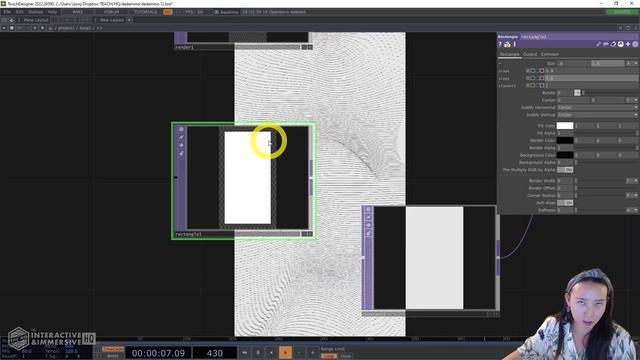Open the Edit menu
This screenshot has height=360, width=640.
(20, 12)
